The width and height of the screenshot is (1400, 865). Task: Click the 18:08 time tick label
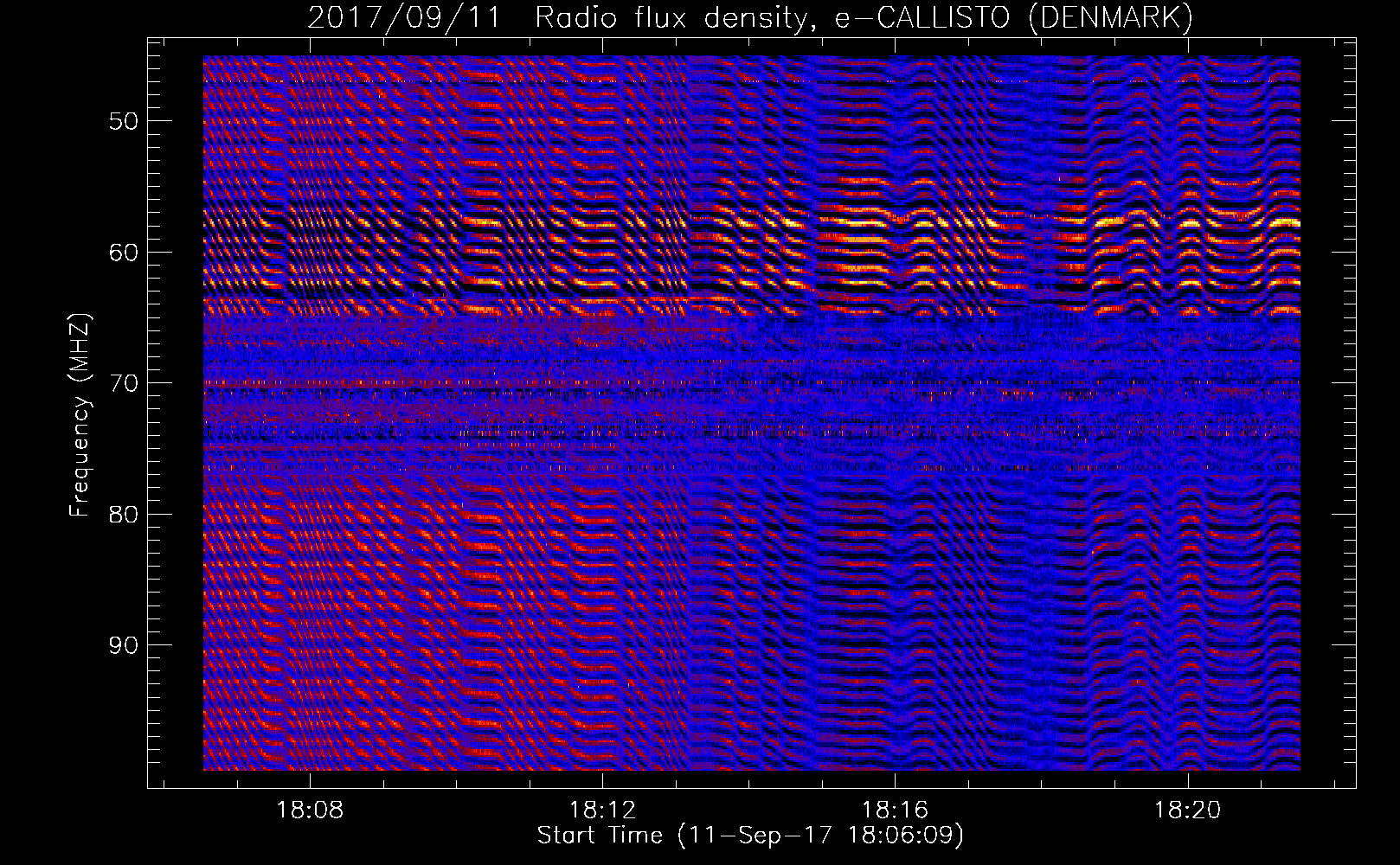pyautogui.click(x=310, y=811)
